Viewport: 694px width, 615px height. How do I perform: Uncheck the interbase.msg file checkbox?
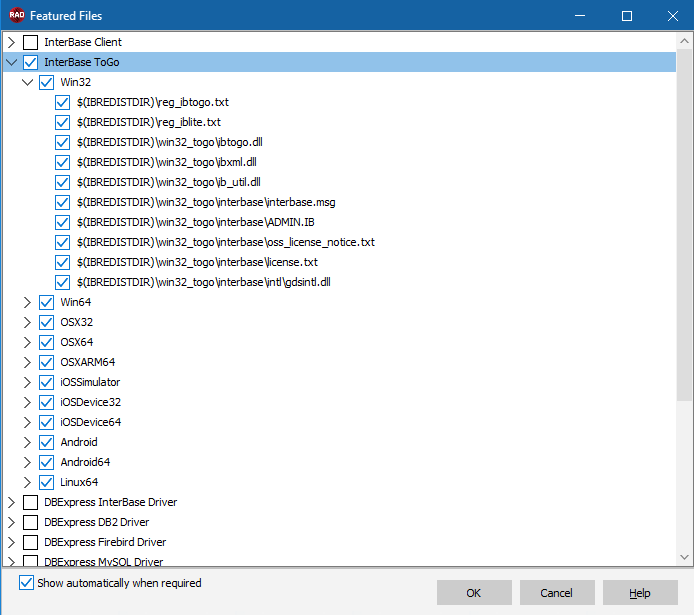pyautogui.click(x=62, y=202)
